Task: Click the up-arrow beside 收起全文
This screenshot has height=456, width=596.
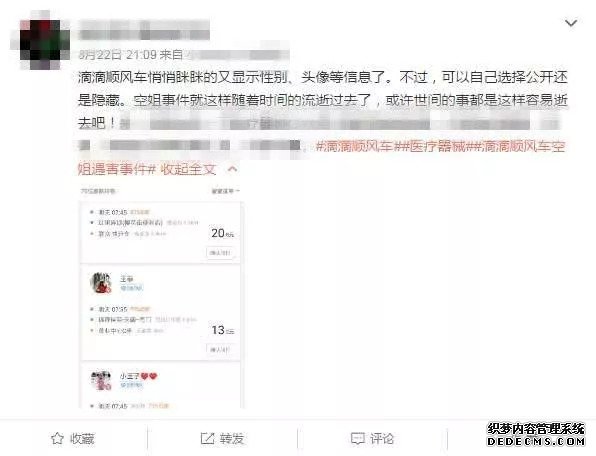Action: coord(232,169)
